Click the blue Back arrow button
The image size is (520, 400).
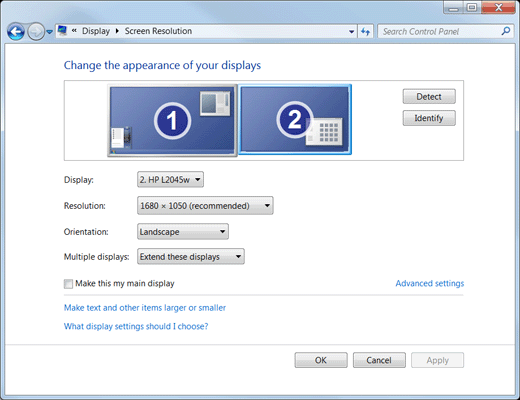pyautogui.click(x=16, y=32)
